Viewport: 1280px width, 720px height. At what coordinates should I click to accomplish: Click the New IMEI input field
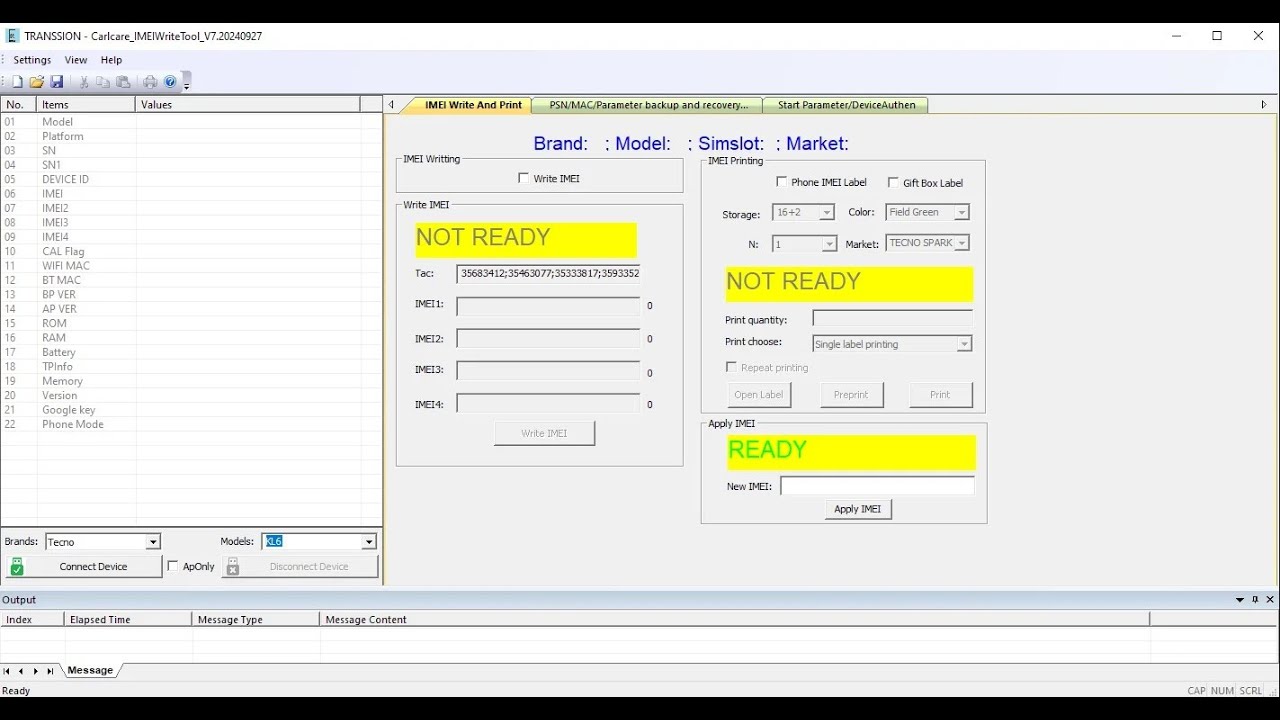pyautogui.click(x=877, y=486)
